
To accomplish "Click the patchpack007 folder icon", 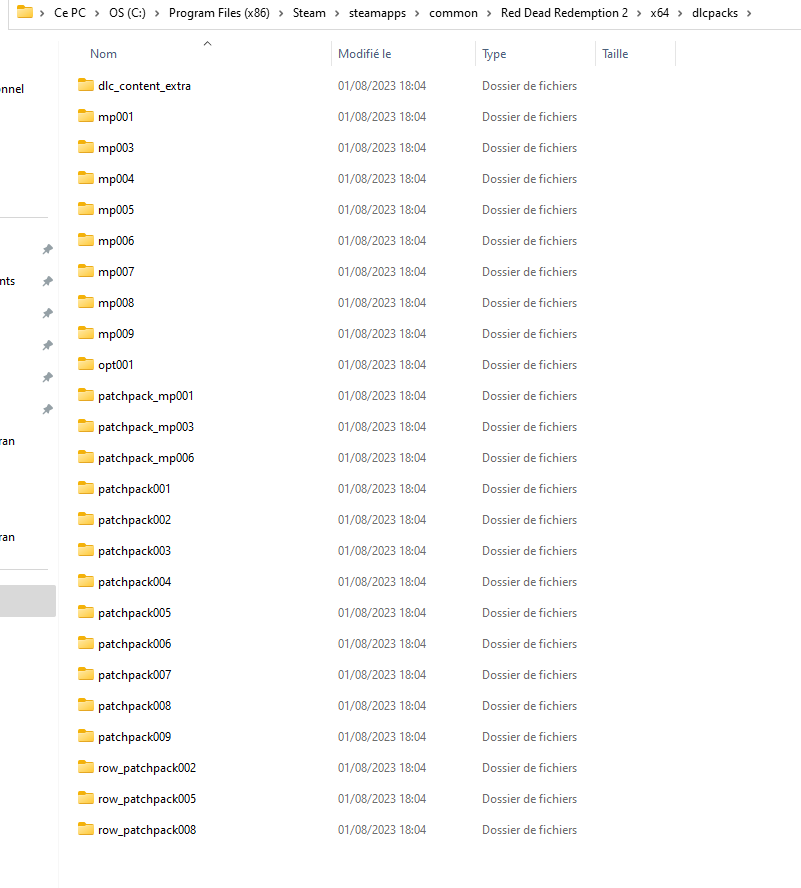I will (x=86, y=674).
